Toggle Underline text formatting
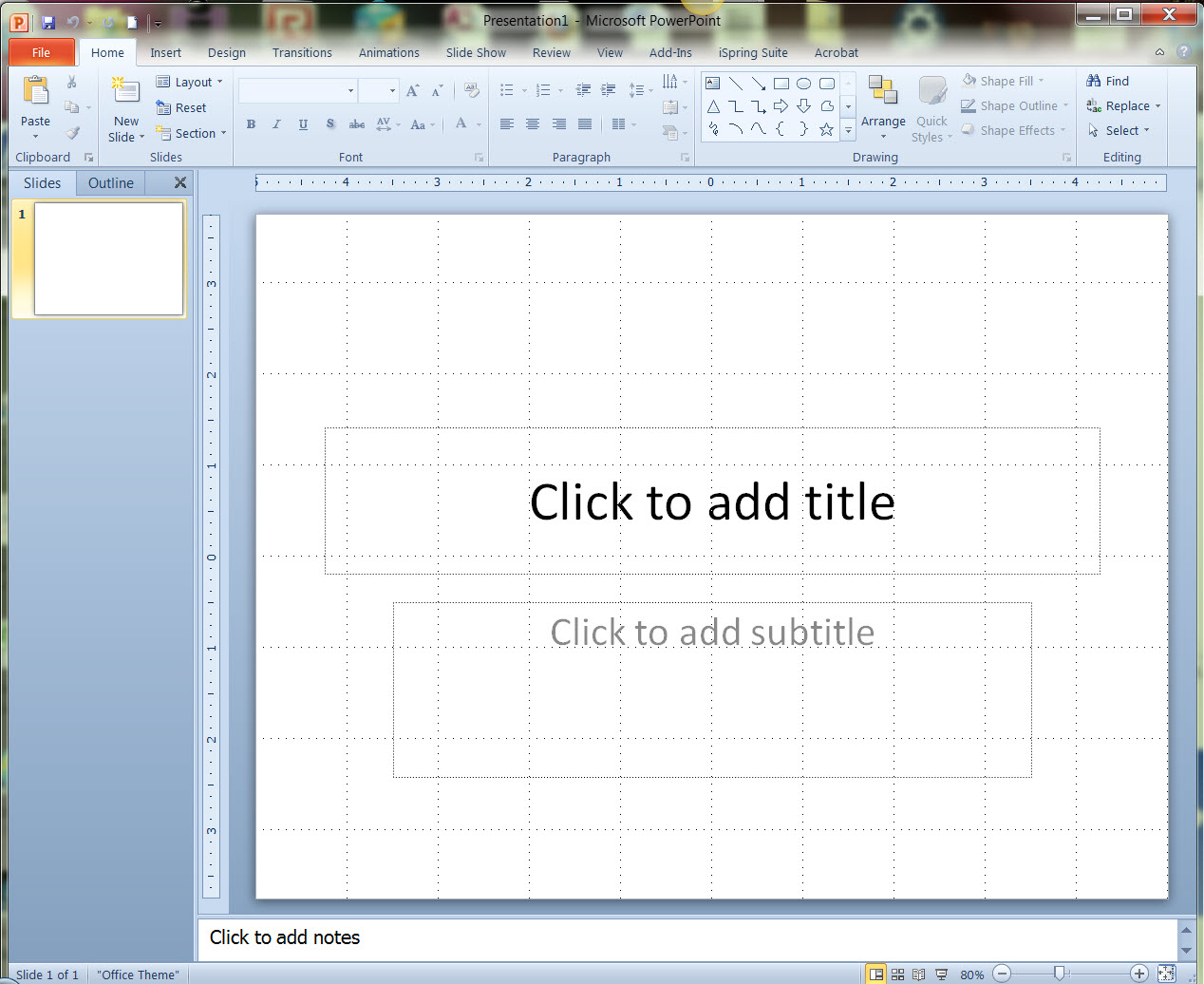1204x984 pixels. pyautogui.click(x=303, y=124)
